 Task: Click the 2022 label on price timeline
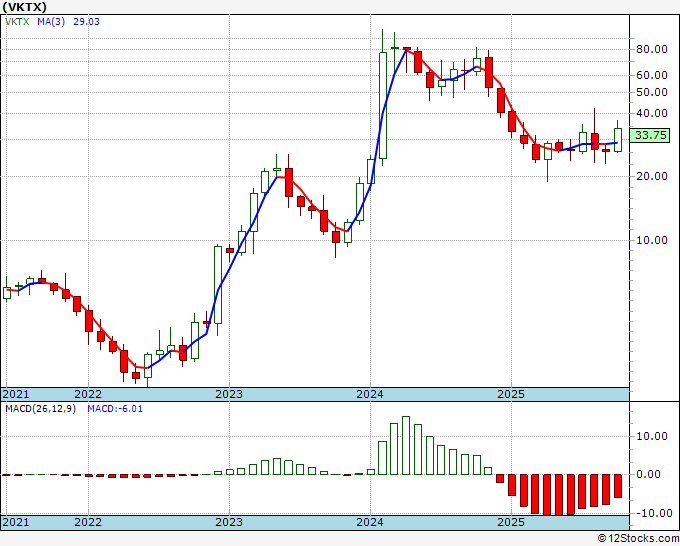coord(88,394)
